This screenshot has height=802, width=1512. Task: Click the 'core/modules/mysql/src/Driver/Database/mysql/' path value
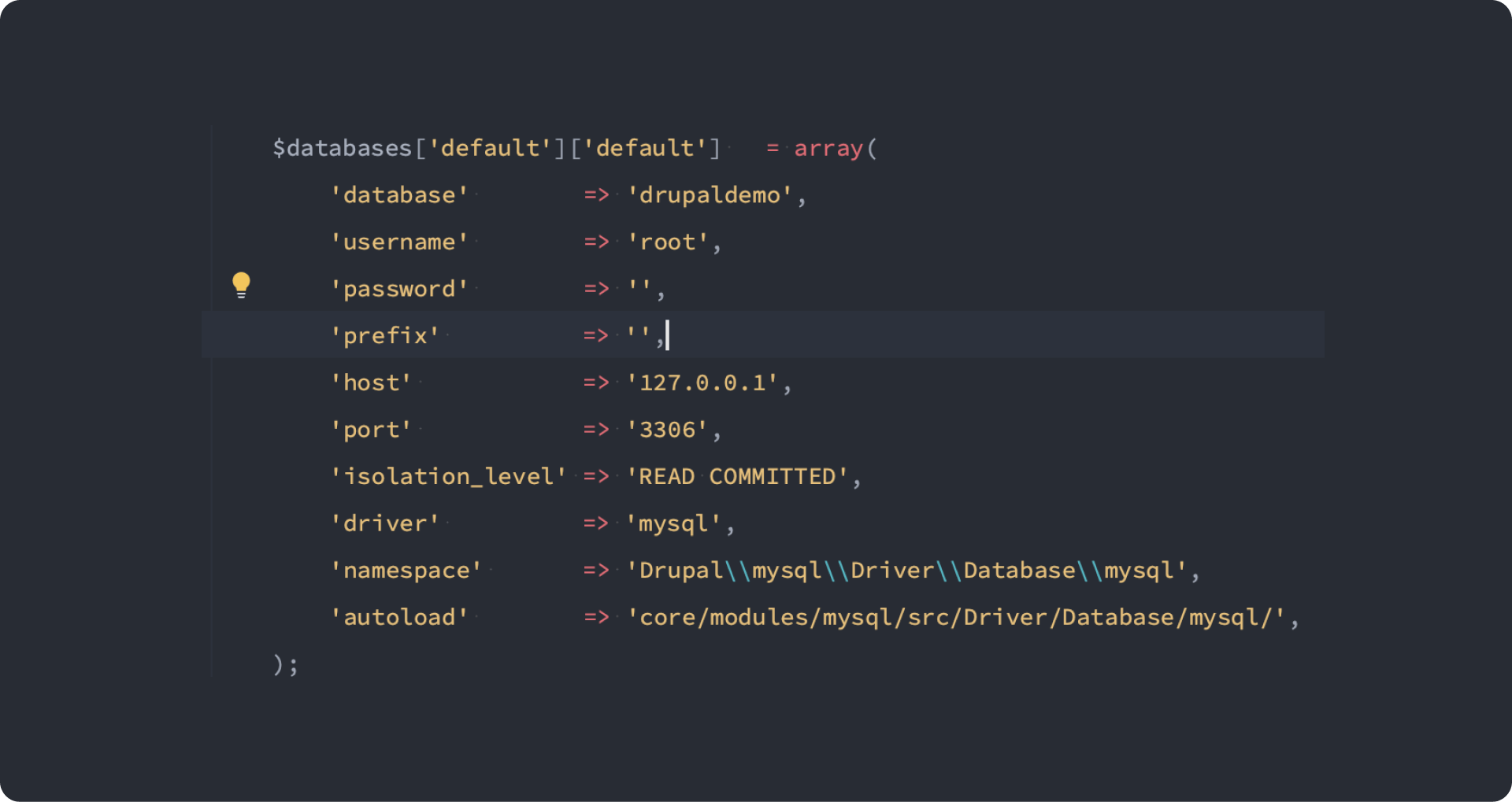[957, 617]
